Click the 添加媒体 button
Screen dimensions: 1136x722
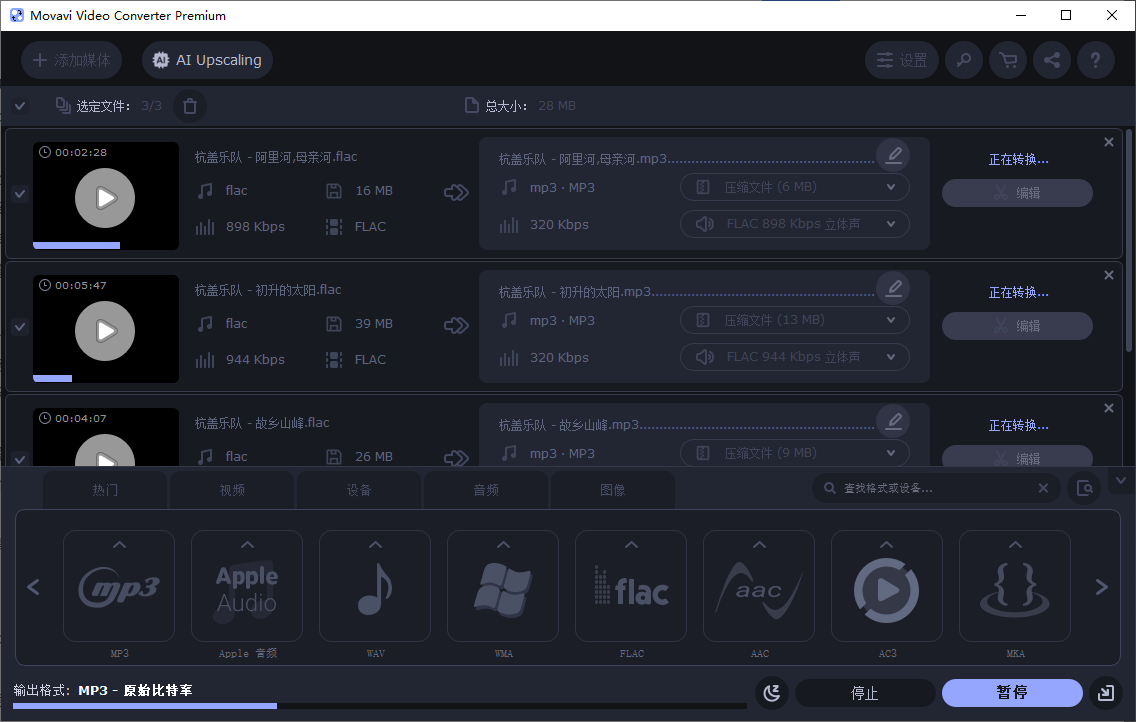pyautogui.click(x=71, y=59)
